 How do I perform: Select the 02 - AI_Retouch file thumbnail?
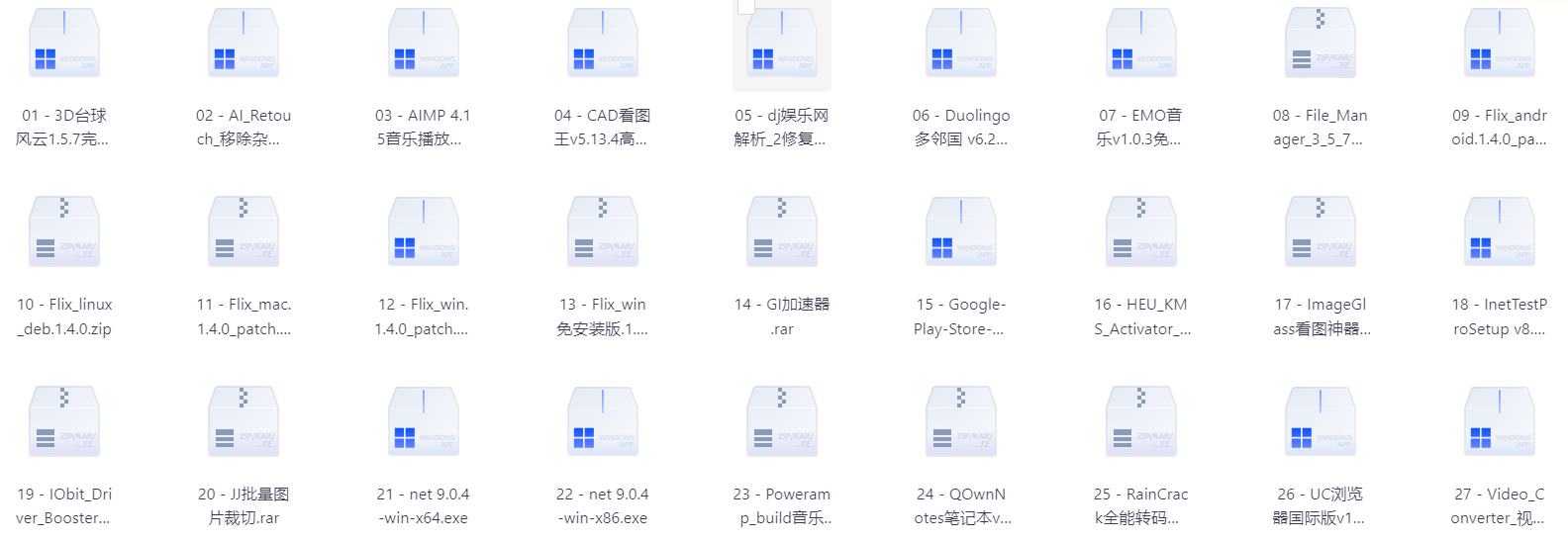(244, 45)
